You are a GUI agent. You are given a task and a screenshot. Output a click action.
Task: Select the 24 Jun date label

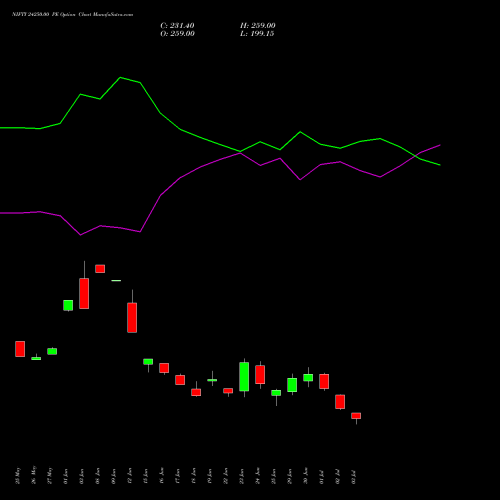coord(258,476)
